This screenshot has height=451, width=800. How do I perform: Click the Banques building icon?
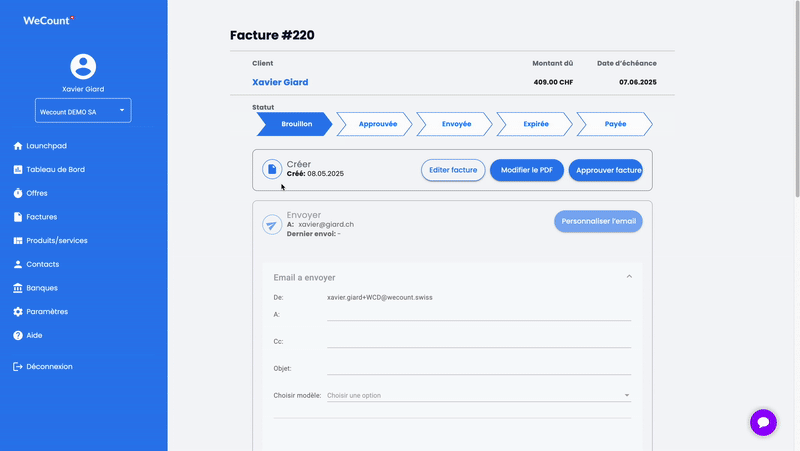click(18, 288)
